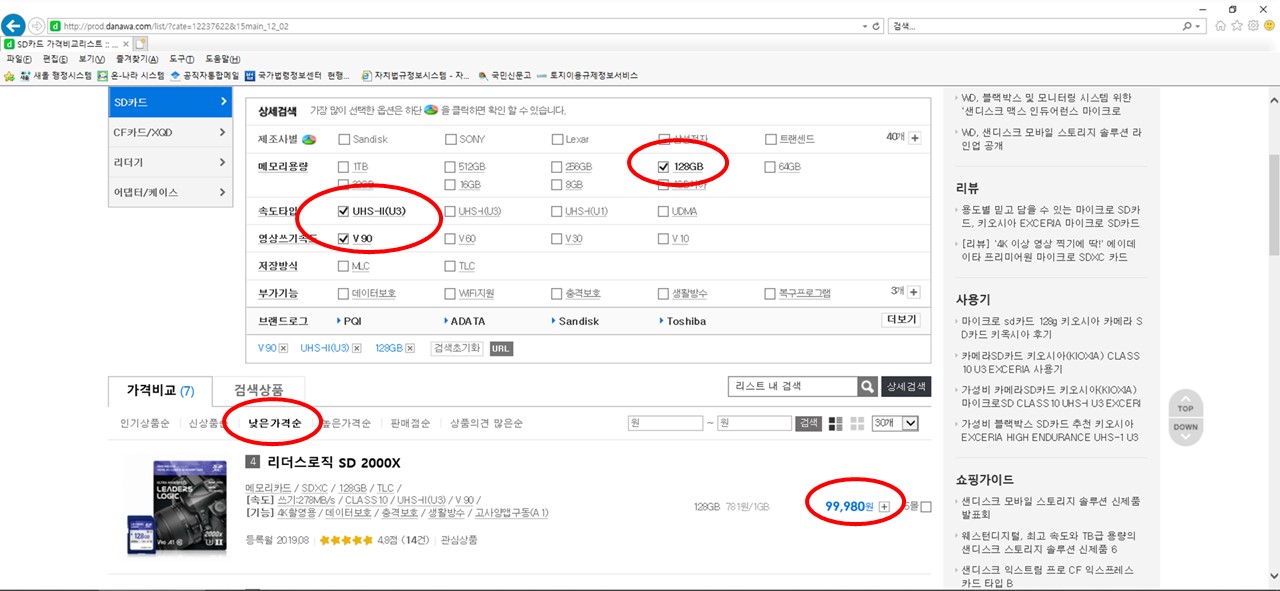
Task: Open the browser home icon
Action: [1221, 26]
